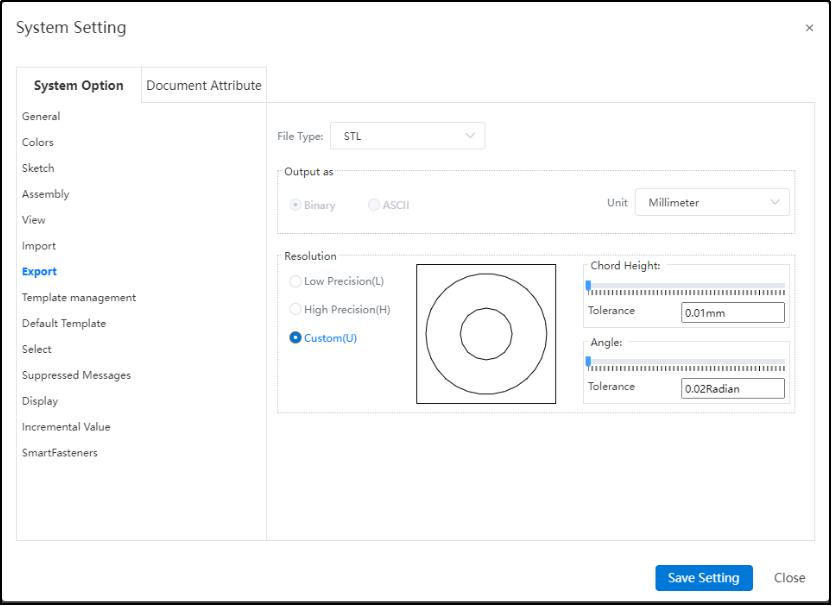The height and width of the screenshot is (606, 832).
Task: Select Custom(U) resolution option
Action: click(x=296, y=337)
